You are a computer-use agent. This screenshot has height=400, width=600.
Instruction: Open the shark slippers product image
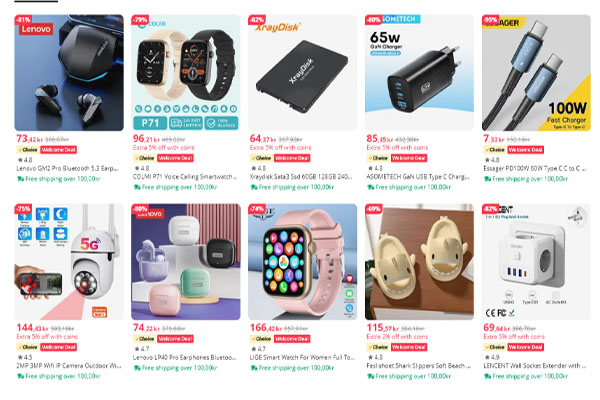pyautogui.click(x=419, y=262)
